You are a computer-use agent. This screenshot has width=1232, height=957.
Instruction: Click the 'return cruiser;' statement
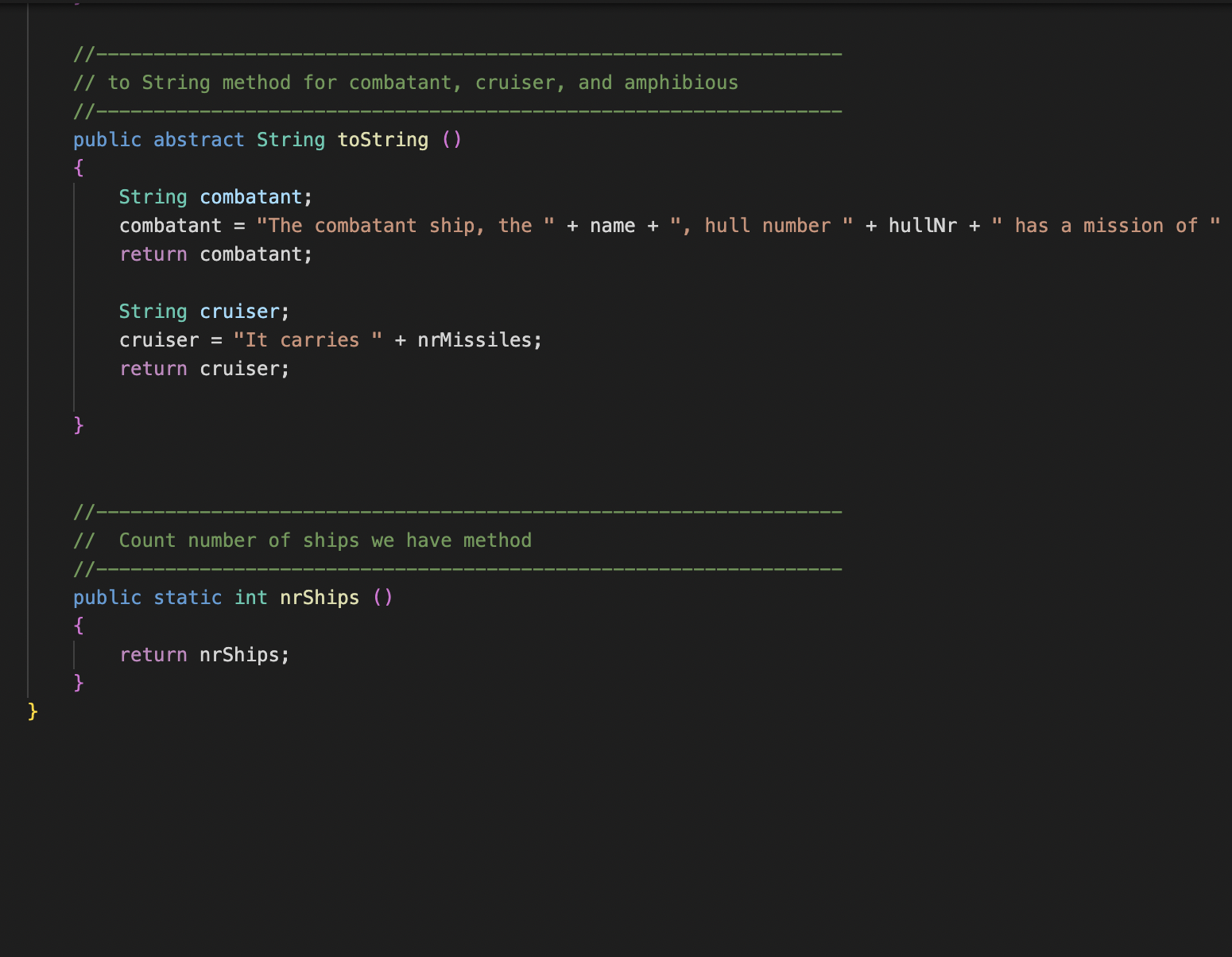pyautogui.click(x=204, y=369)
